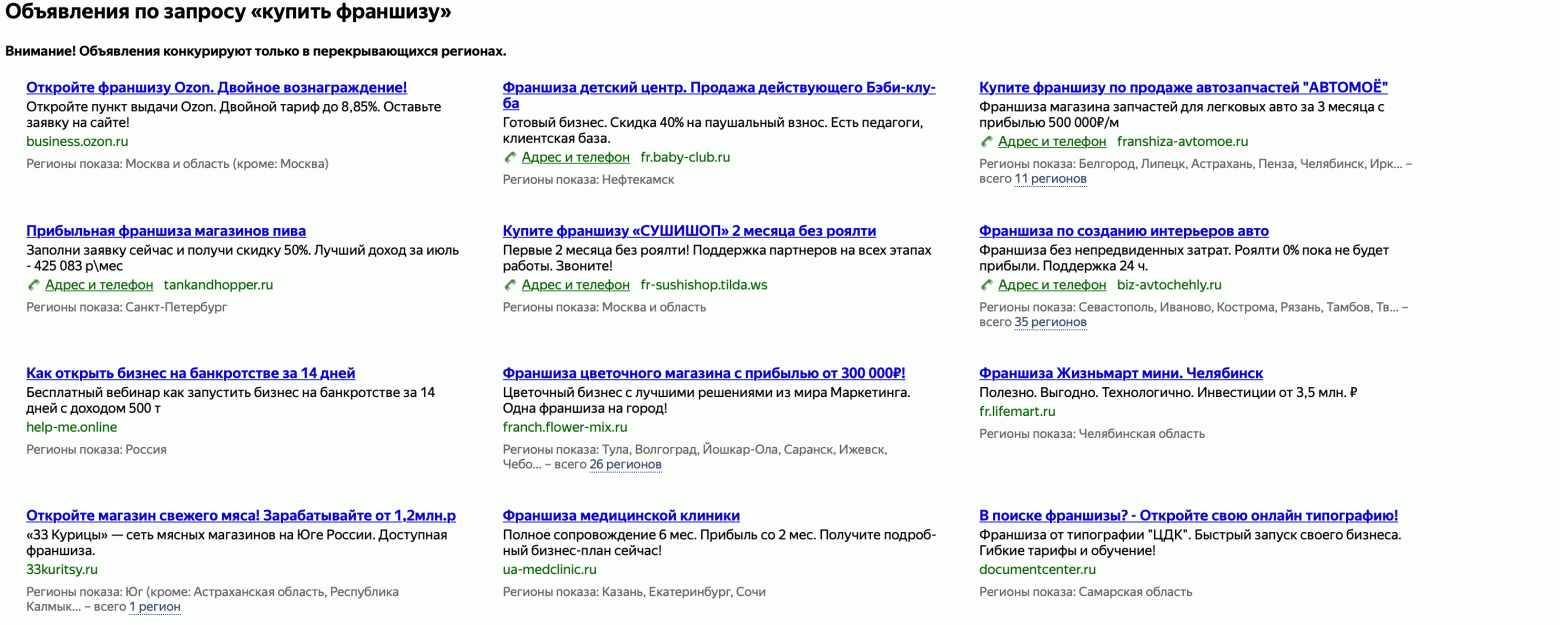1560x625 pixels.
Task: Click text 'Регионы показа: Санкт-Петербург'
Action: 126,307
